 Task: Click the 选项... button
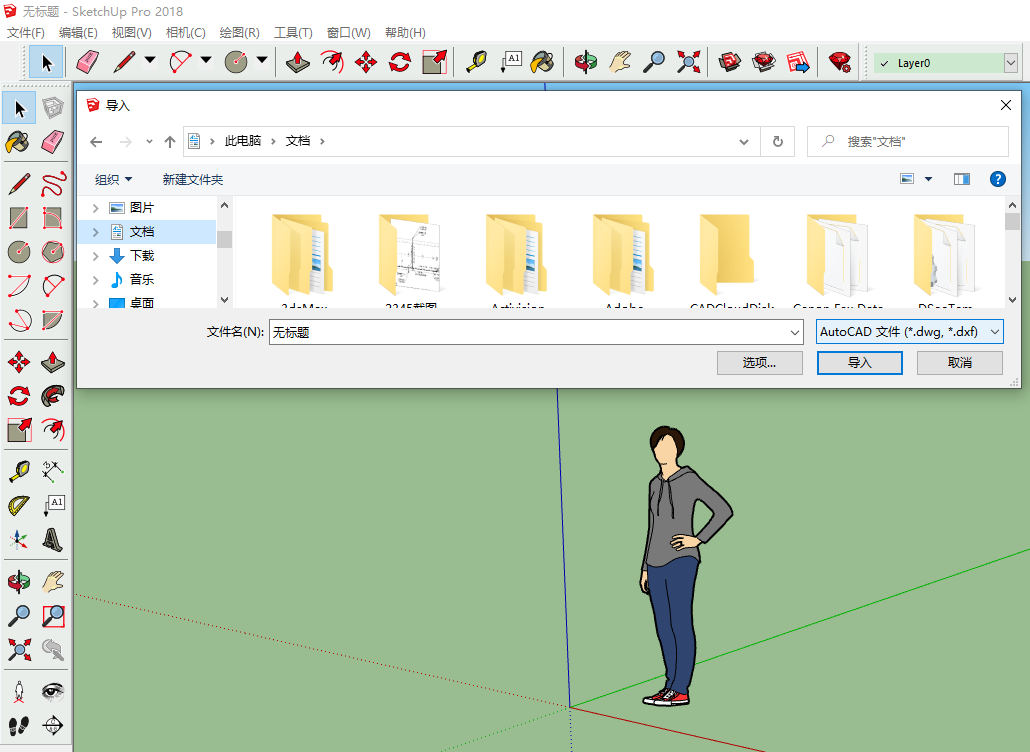coord(759,363)
